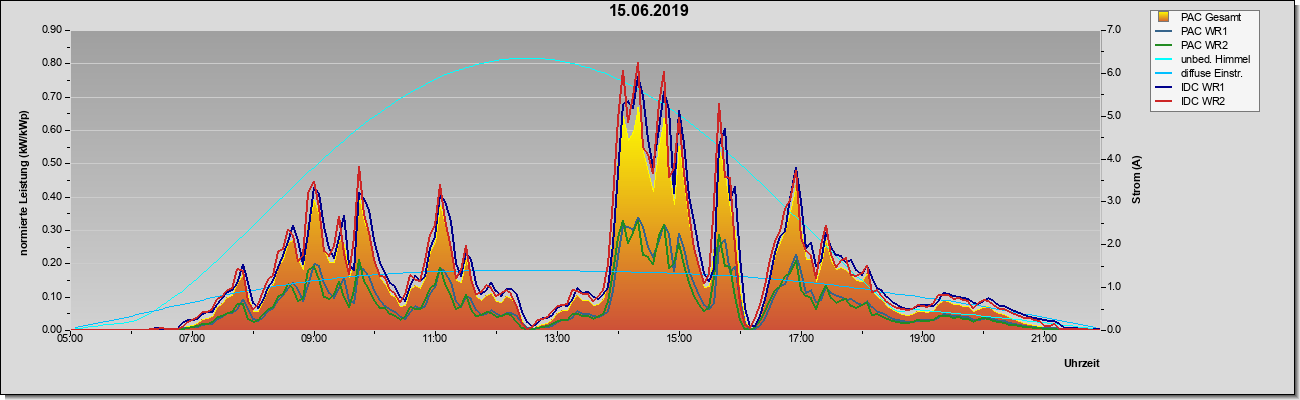Select the PAC WR2 legend entry
This screenshot has width=1300, height=400.
1208,46
